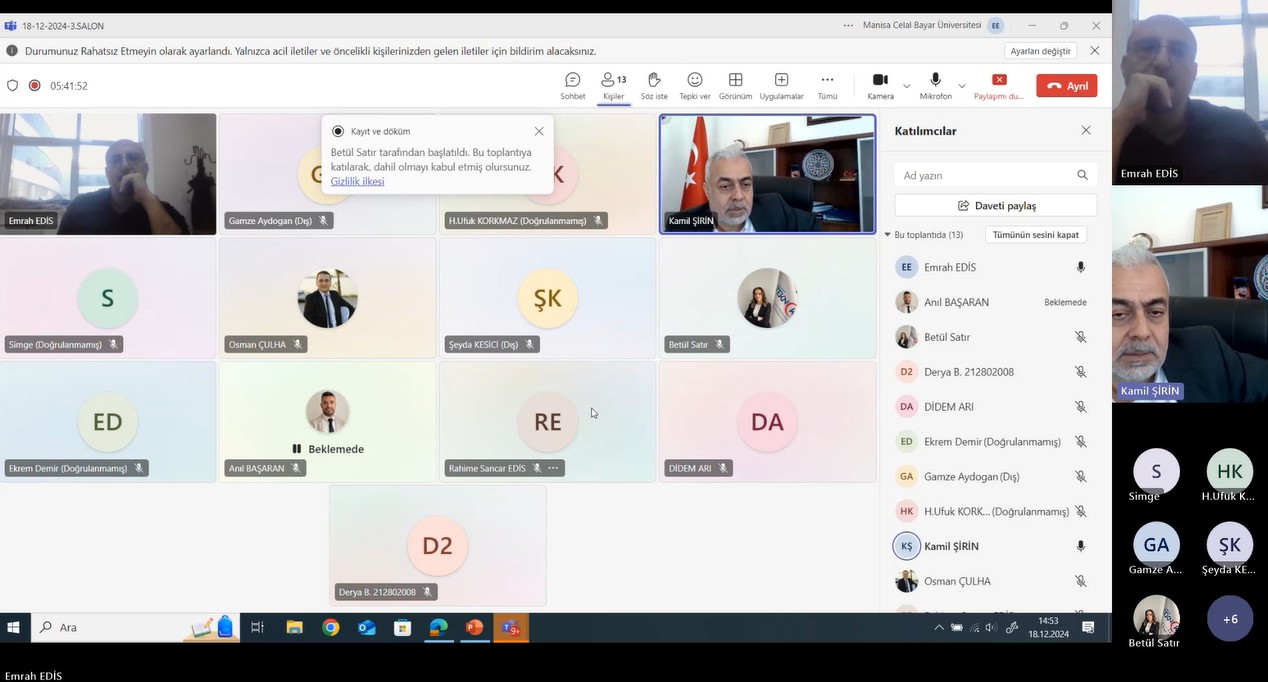Image resolution: width=1268 pixels, height=682 pixels.
Task: Expand the microphone options dropdown arrow
Action: coord(962,86)
